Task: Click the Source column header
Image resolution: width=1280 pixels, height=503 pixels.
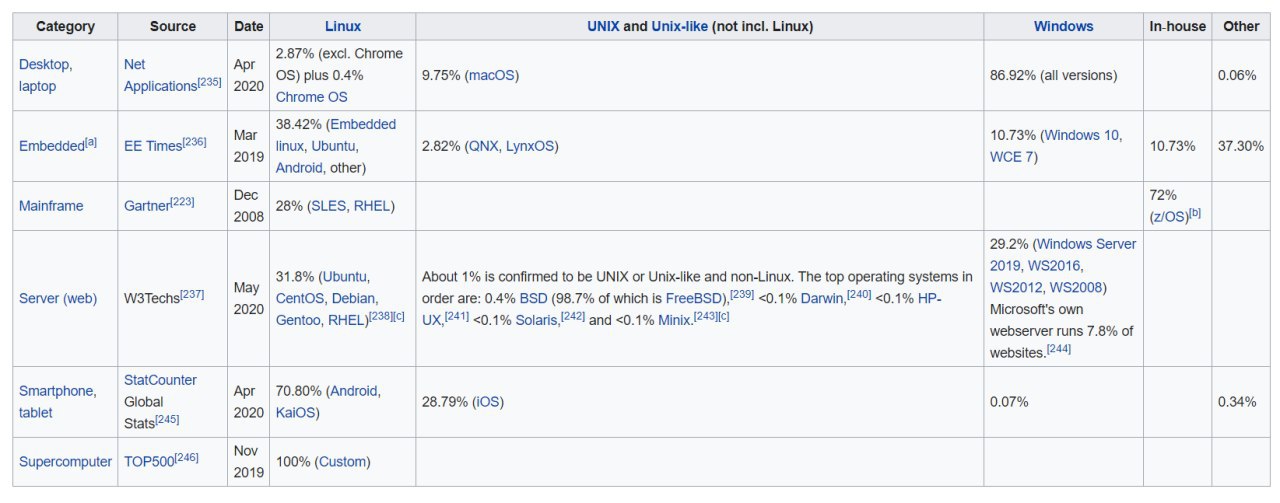Action: click(x=173, y=26)
